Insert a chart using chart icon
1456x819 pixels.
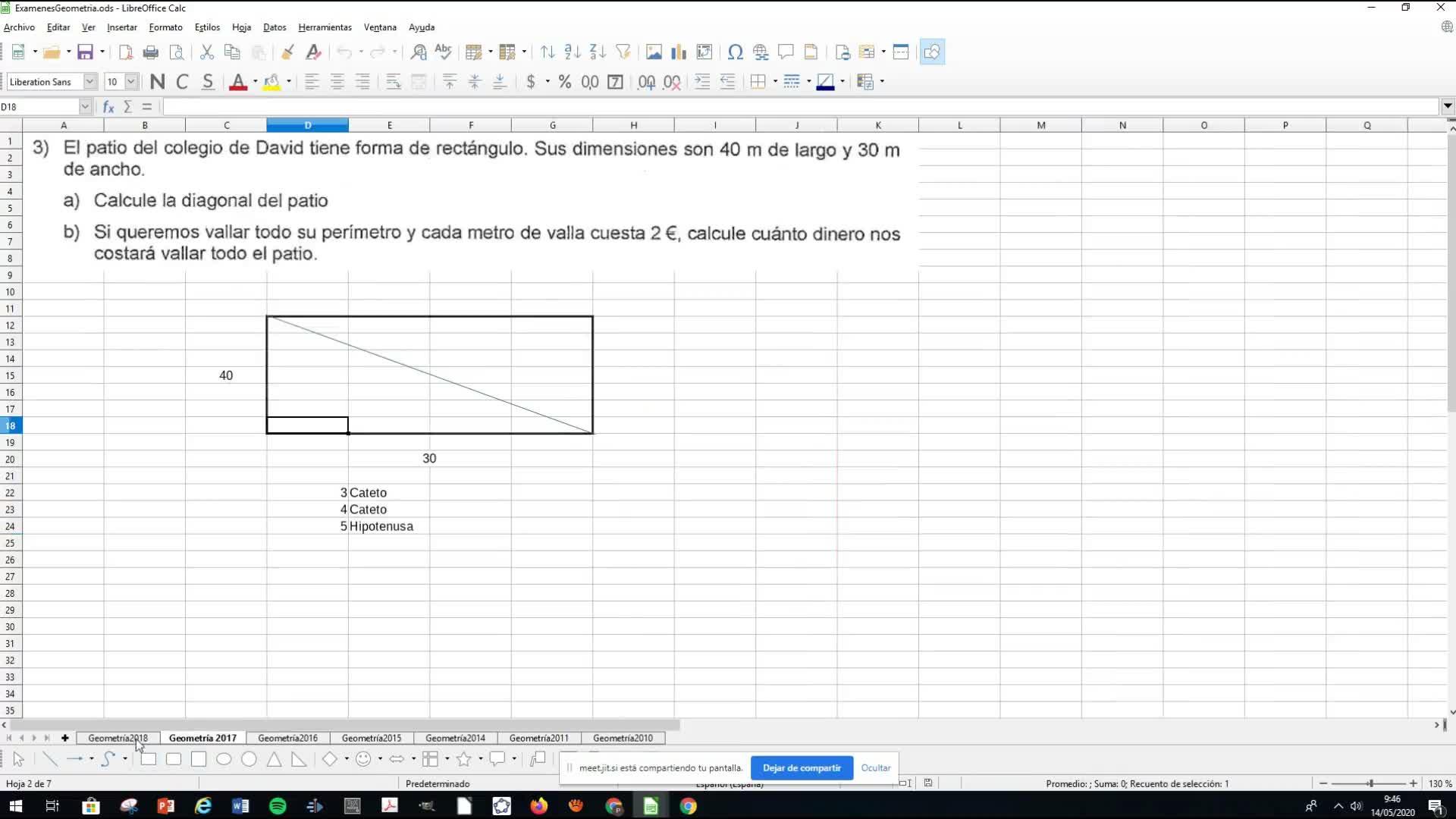pos(679,52)
